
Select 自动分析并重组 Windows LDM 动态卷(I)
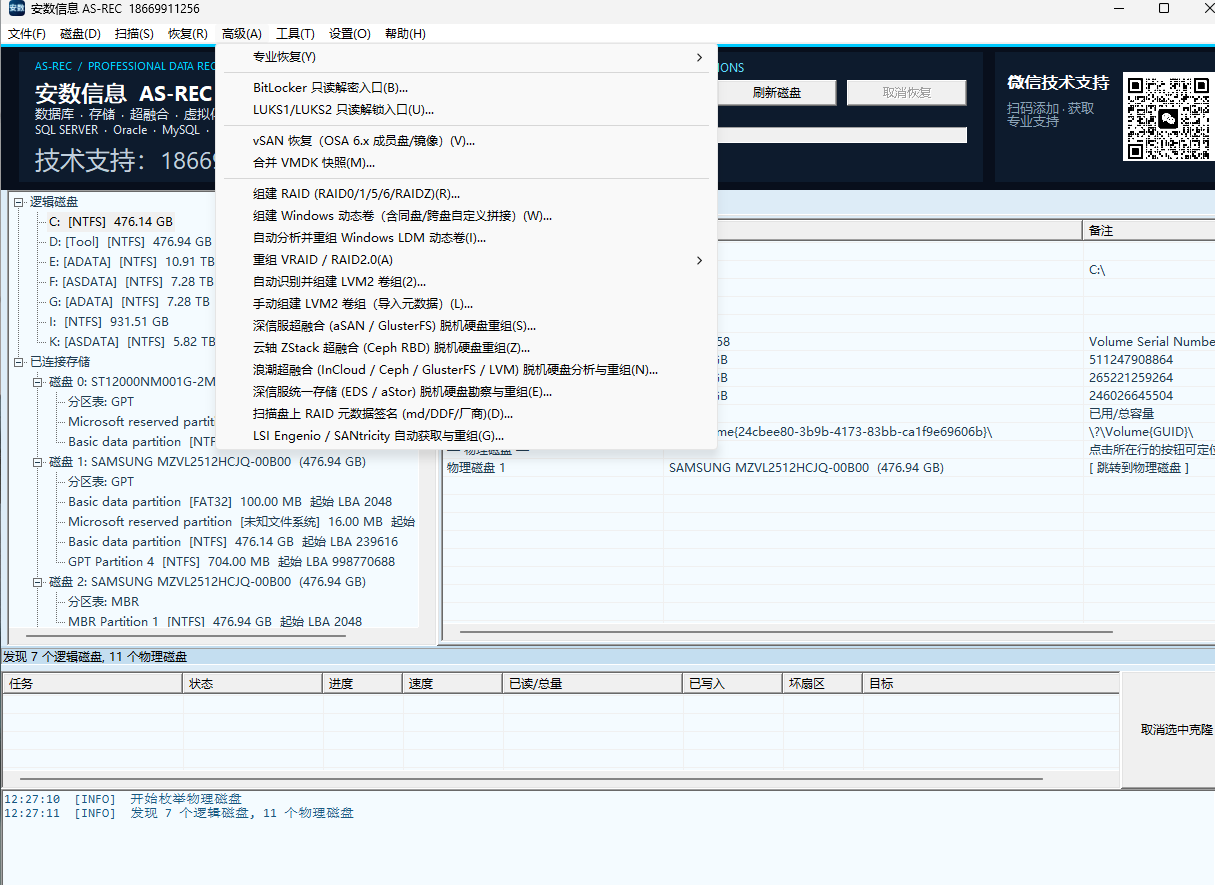(466, 238)
